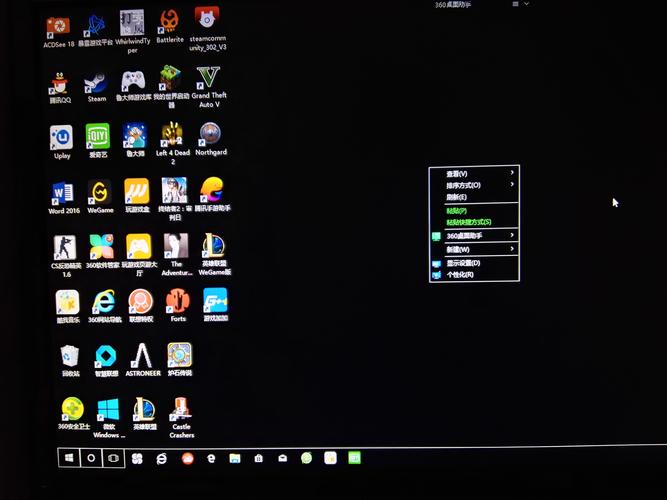
Task: Expand the 排序方式(O) submenu arrow
Action: click(x=512, y=185)
